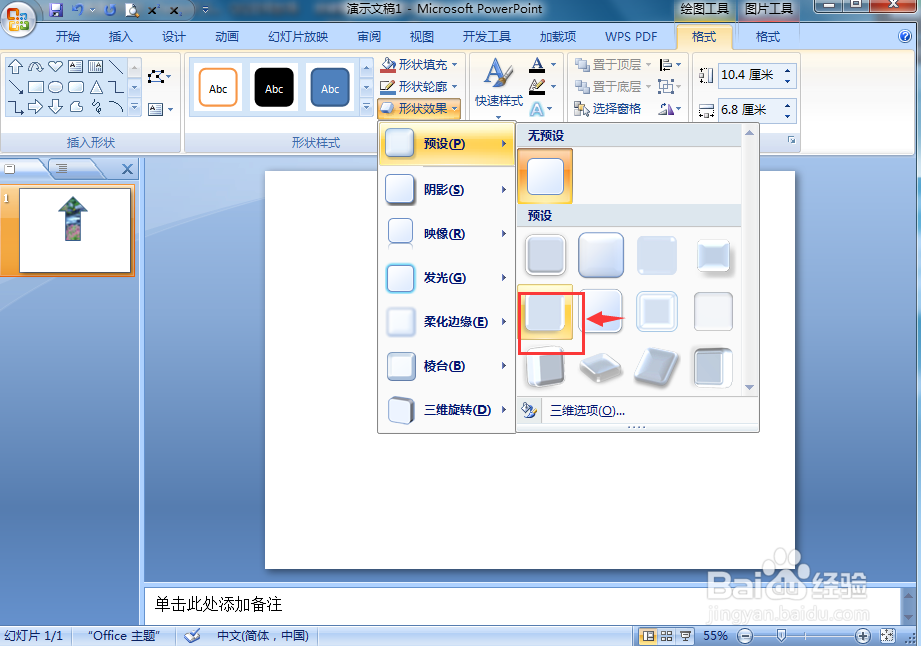This screenshot has width=921, height=646.
Task: Open text box dropdown in insert shapes
Action: click(x=160, y=109)
